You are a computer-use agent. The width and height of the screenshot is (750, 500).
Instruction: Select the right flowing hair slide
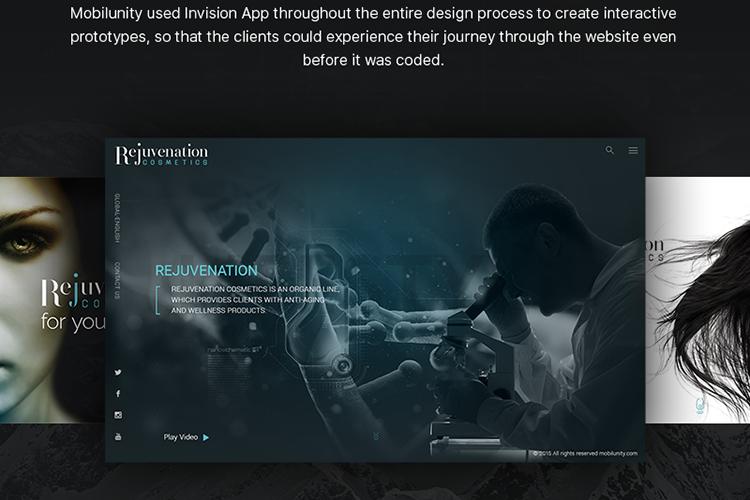click(698, 300)
